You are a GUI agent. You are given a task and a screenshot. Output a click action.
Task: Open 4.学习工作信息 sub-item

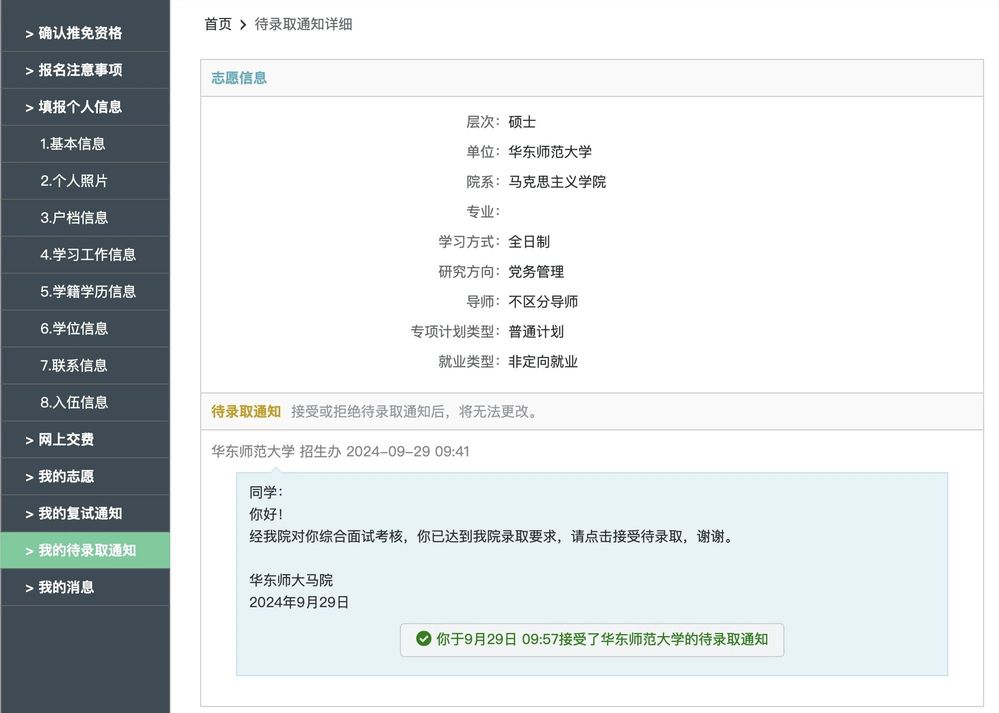[x=88, y=255]
